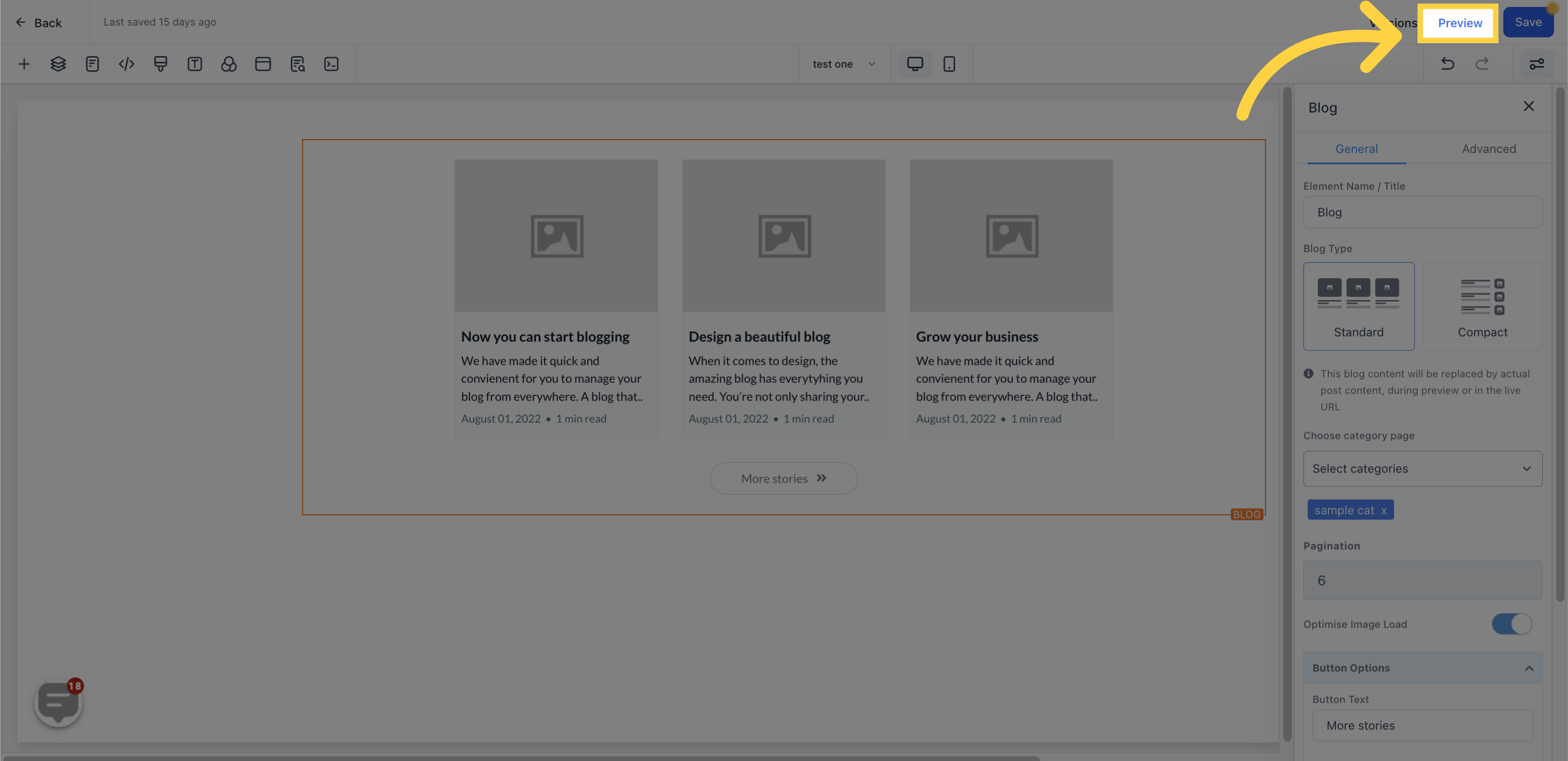Open the Layers panel icon
Screen dimensions: 1568x761
coord(58,64)
